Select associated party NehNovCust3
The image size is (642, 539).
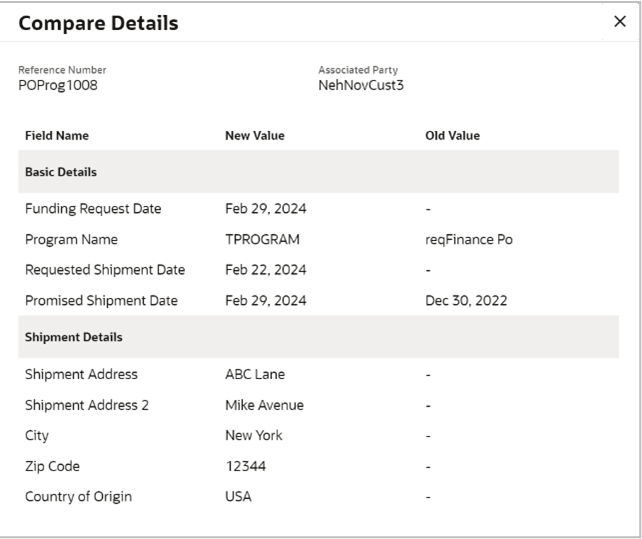[x=361, y=85]
